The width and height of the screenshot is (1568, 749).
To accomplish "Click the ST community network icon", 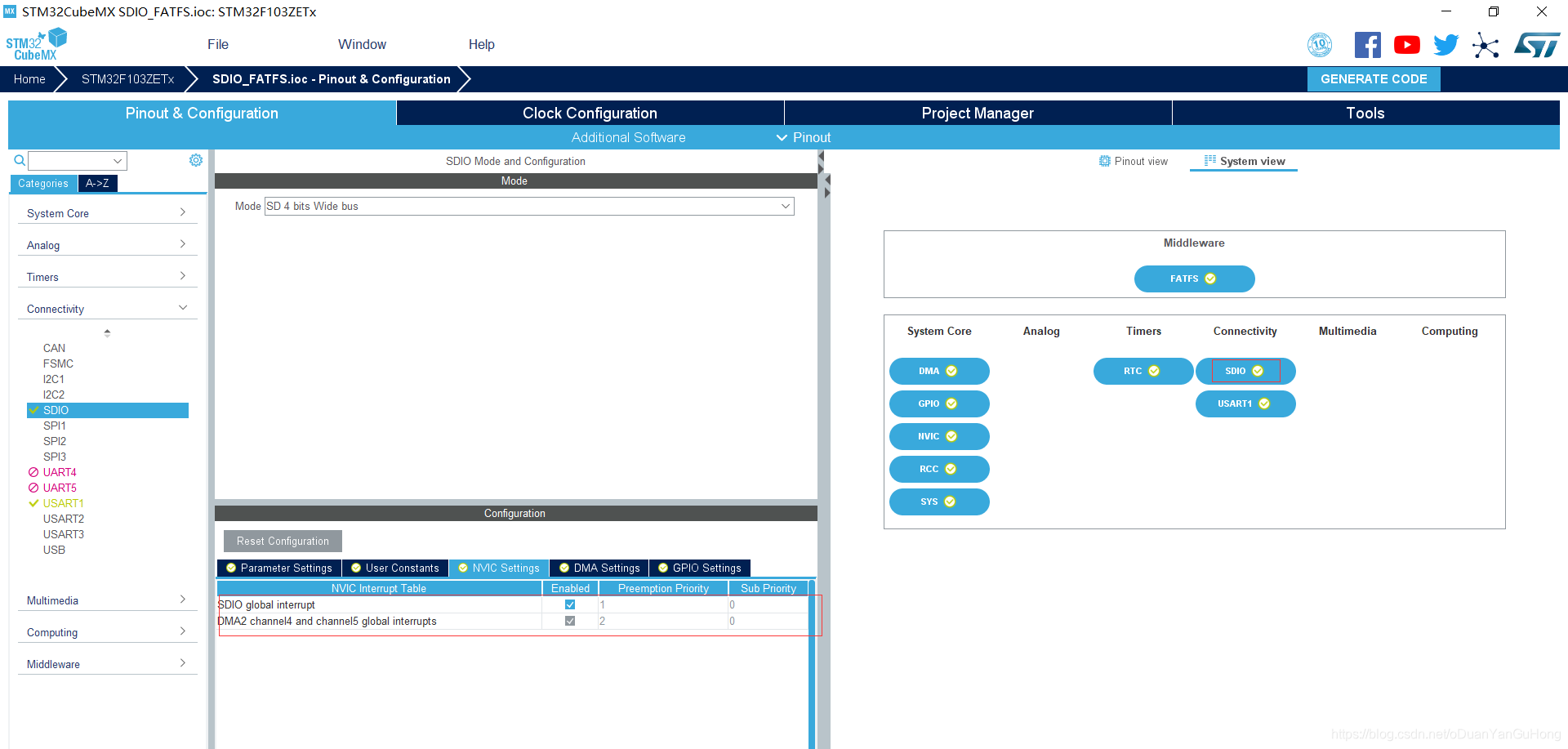I will (x=1486, y=45).
